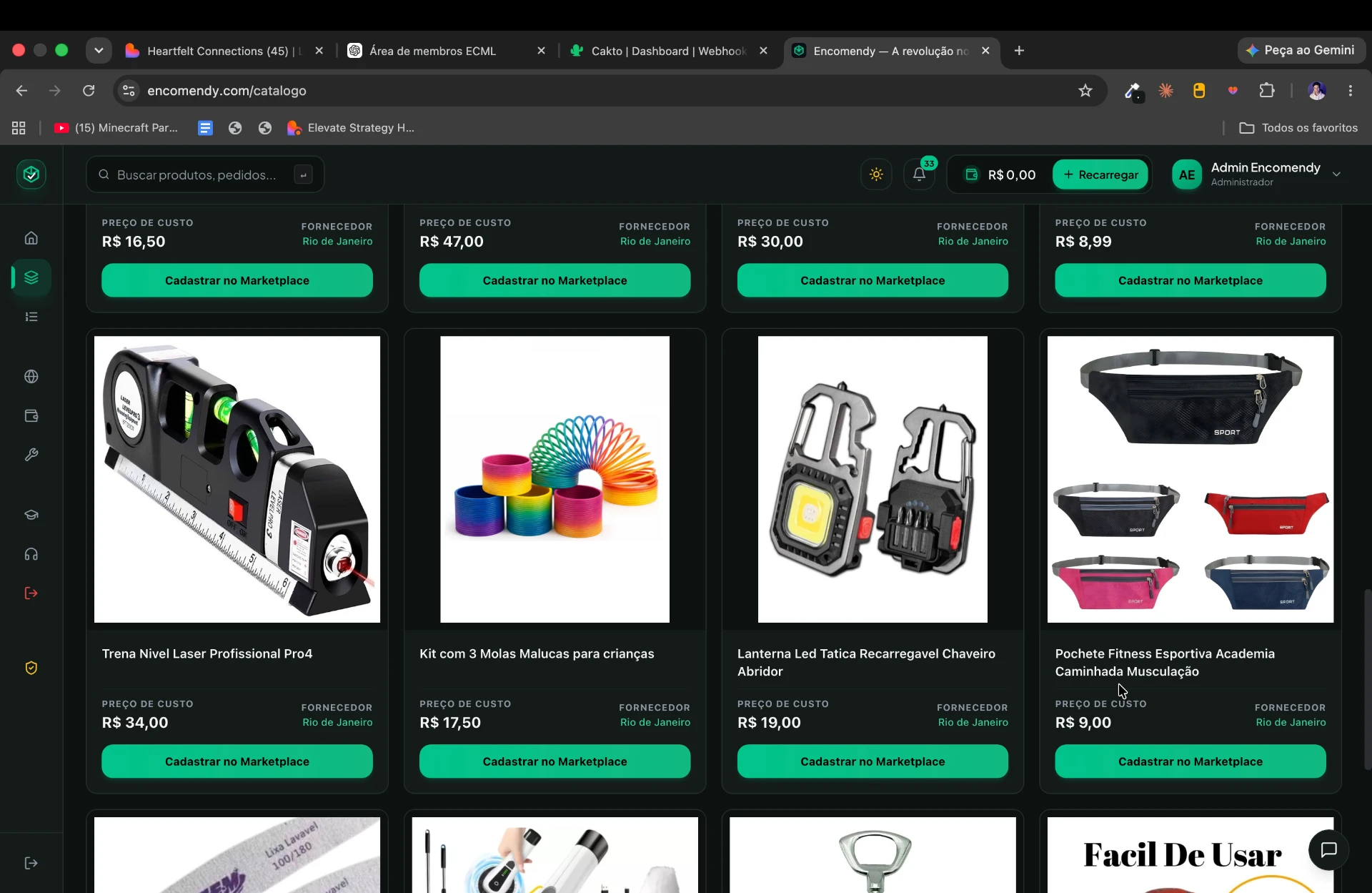
Task: Click the bottom logout sidebar icon
Action: pos(31,863)
